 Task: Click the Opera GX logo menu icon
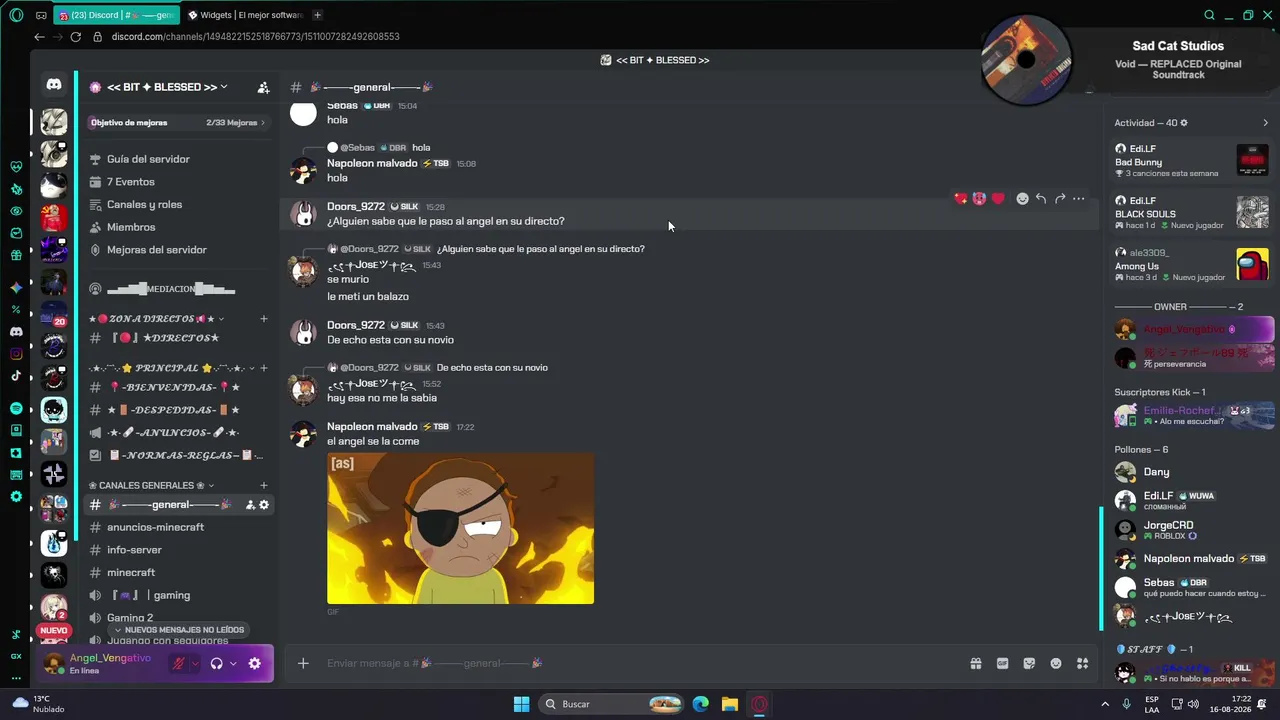pos(16,15)
